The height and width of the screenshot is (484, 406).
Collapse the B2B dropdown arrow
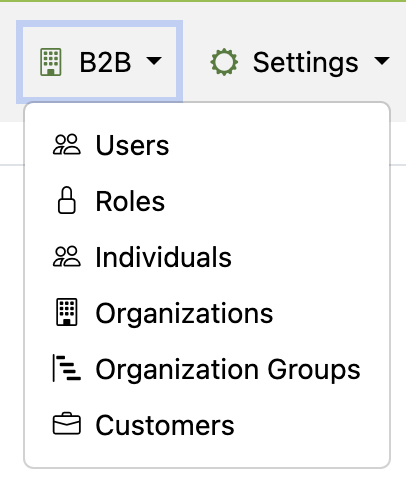tap(154, 61)
